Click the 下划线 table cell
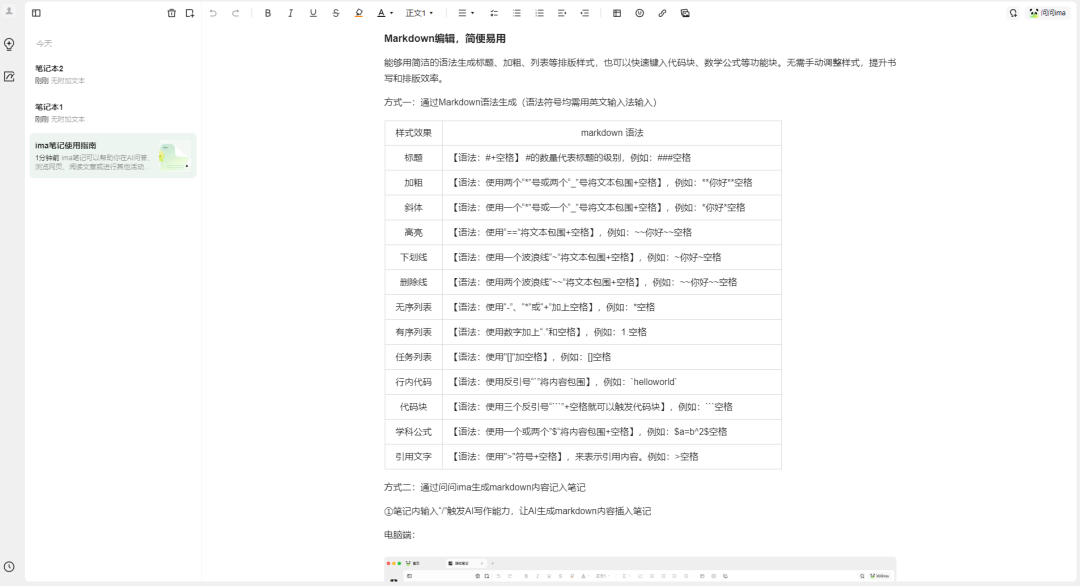The width and height of the screenshot is (1080, 586). 413,258
